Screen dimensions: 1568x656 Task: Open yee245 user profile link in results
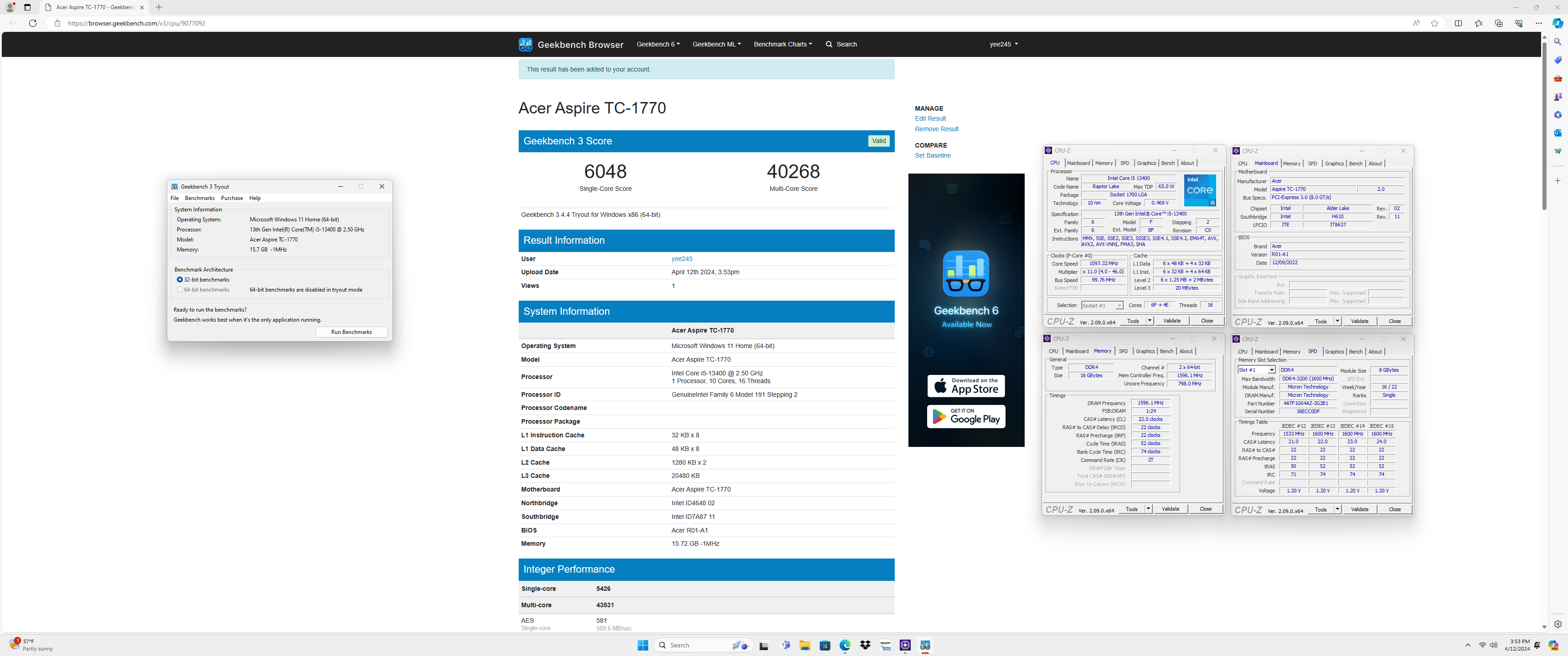[682, 259]
